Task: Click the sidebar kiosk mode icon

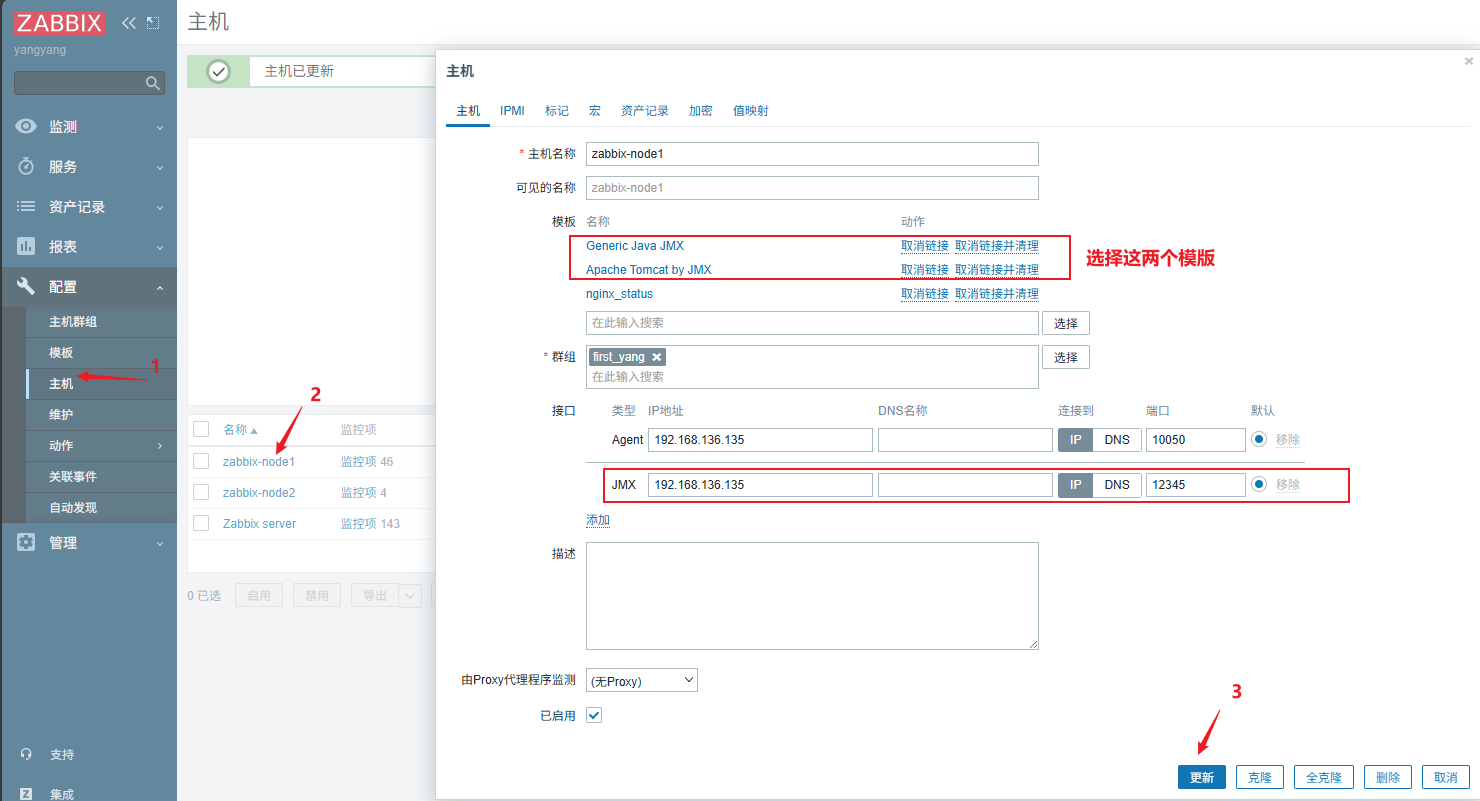Action: (x=153, y=22)
